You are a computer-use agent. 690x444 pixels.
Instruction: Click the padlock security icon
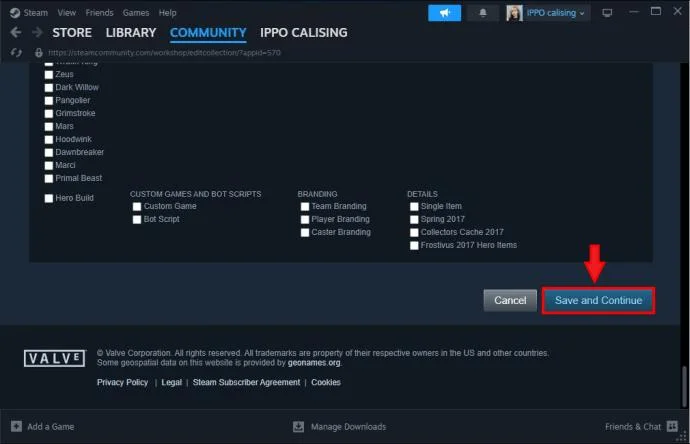coord(39,53)
